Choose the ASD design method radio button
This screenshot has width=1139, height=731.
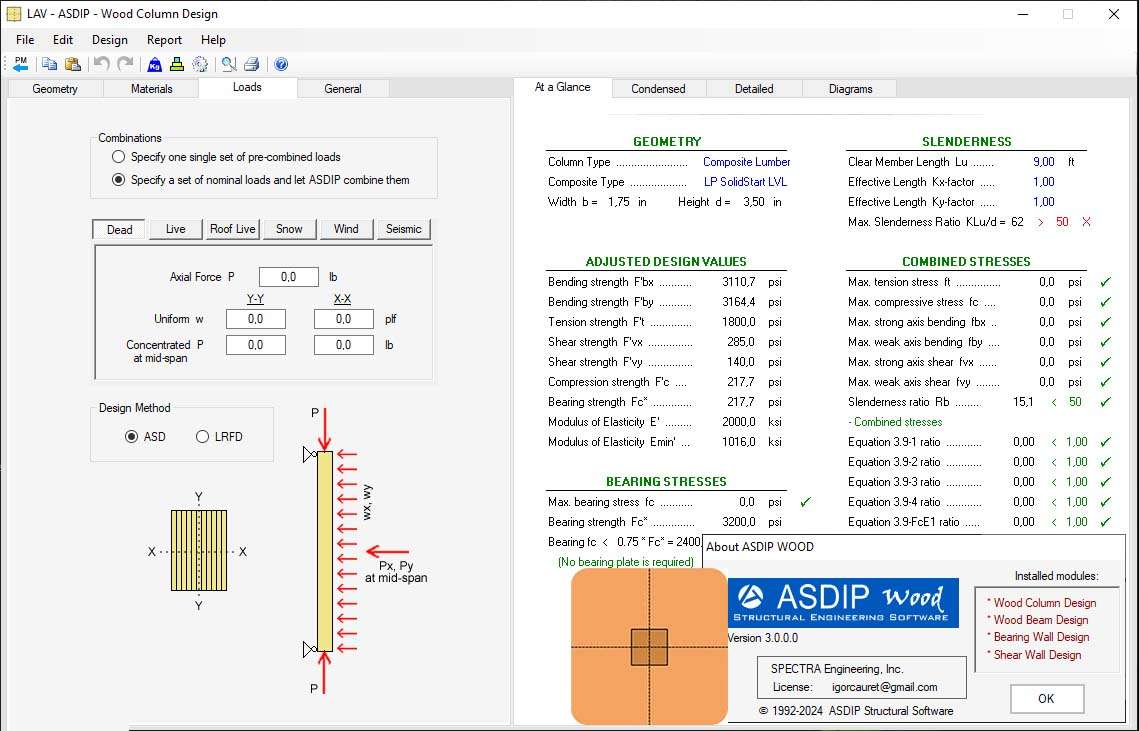pyautogui.click(x=132, y=437)
